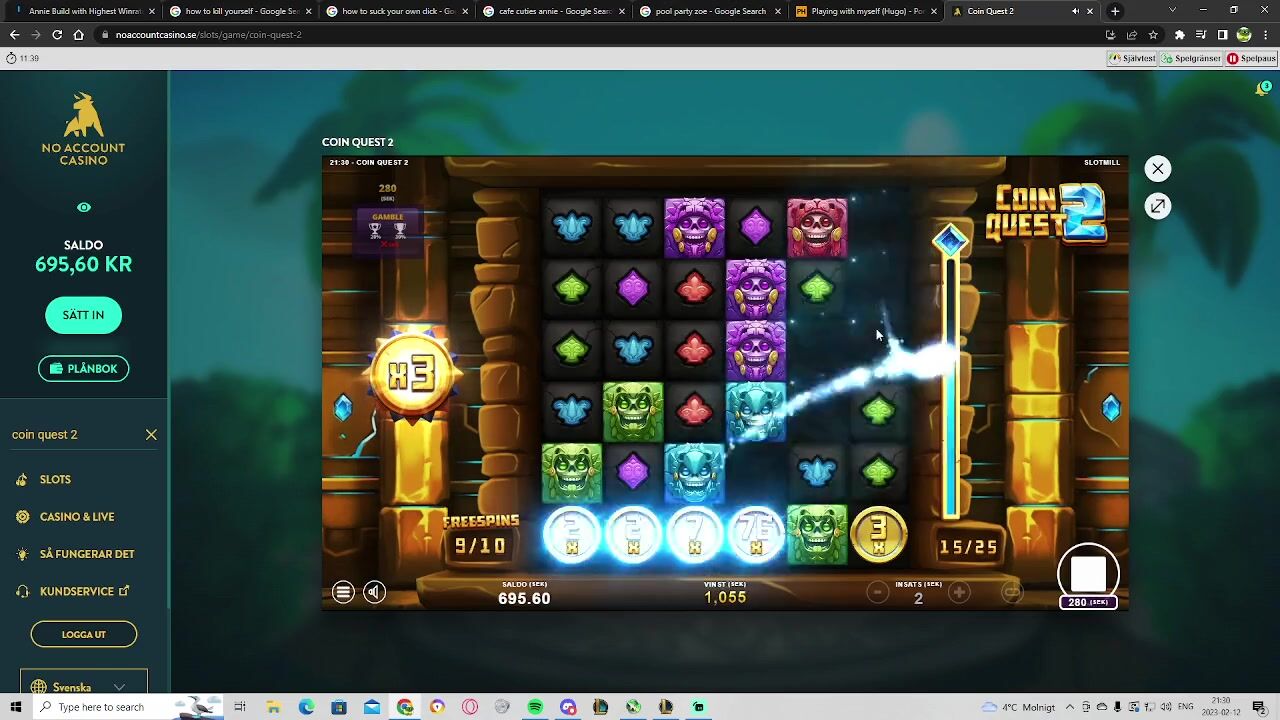Open the Chrome three-dot menu
The height and width of the screenshot is (720, 1280).
pyautogui.click(x=1265, y=35)
